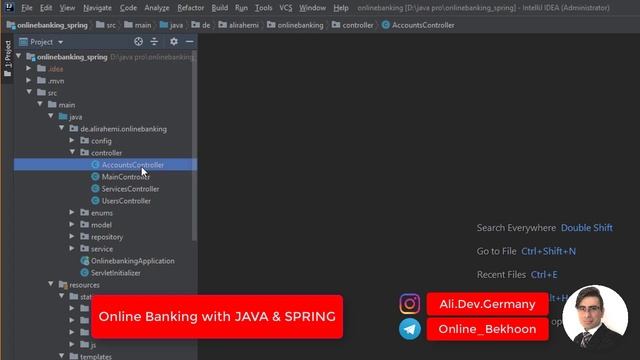This screenshot has width=640, height=360.
Task: Click the UsersController class icon
Action: pos(95,201)
